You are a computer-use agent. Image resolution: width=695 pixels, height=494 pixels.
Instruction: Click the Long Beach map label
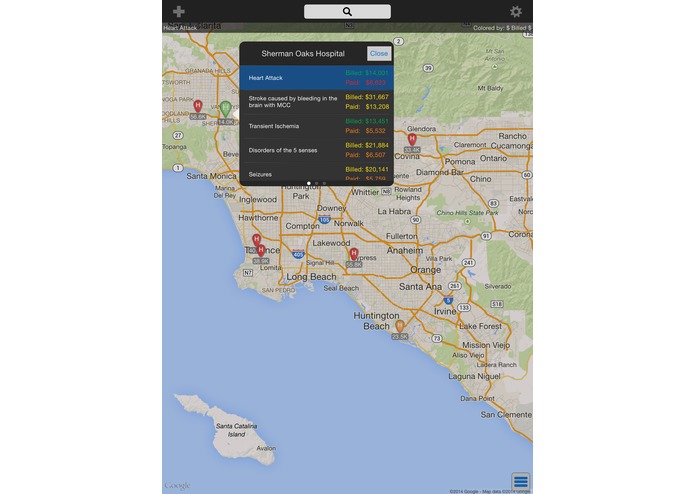pyautogui.click(x=311, y=277)
